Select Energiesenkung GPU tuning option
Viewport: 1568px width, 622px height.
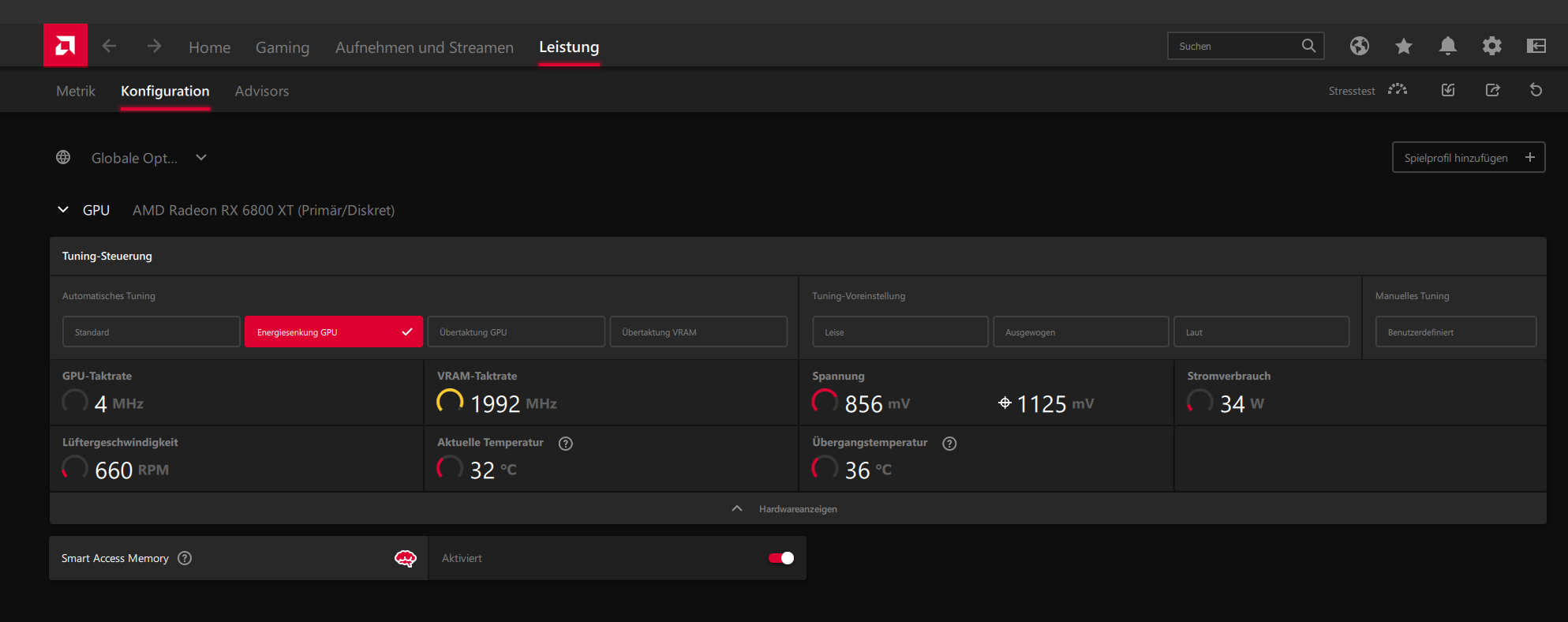click(x=334, y=332)
